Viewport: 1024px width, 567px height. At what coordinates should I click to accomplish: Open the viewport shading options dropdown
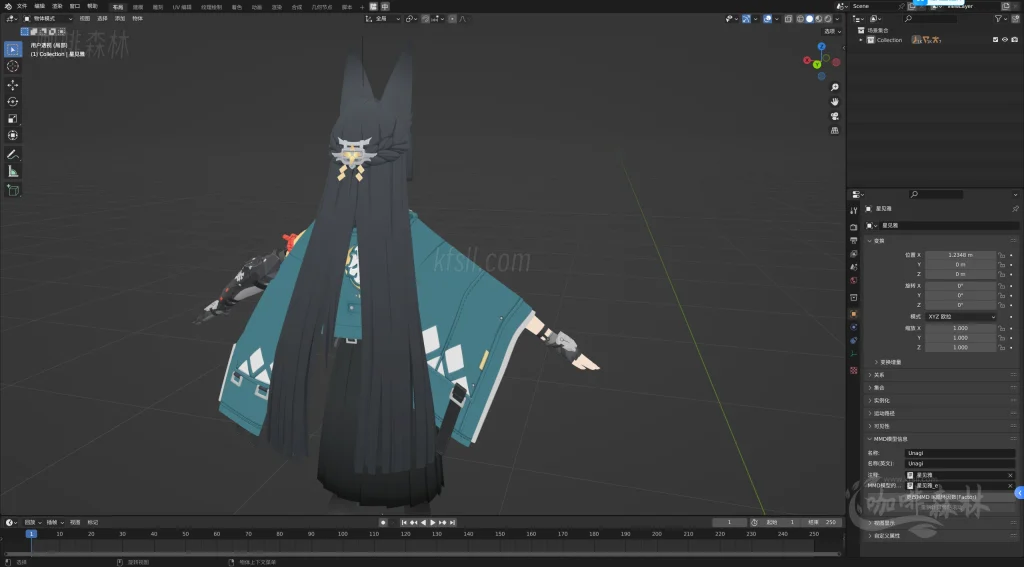click(837, 19)
